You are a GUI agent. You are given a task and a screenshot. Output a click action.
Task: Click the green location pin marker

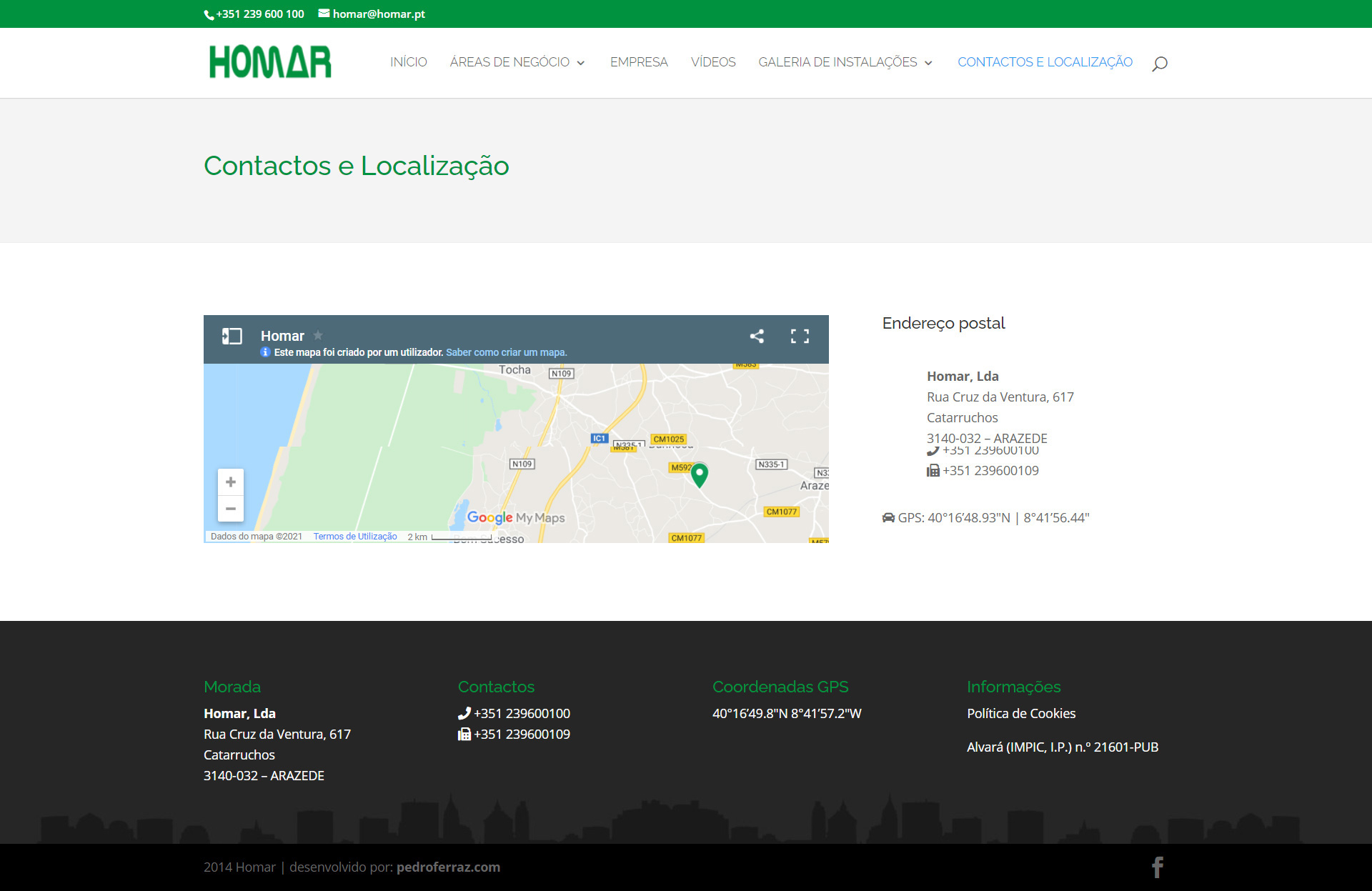pyautogui.click(x=699, y=474)
